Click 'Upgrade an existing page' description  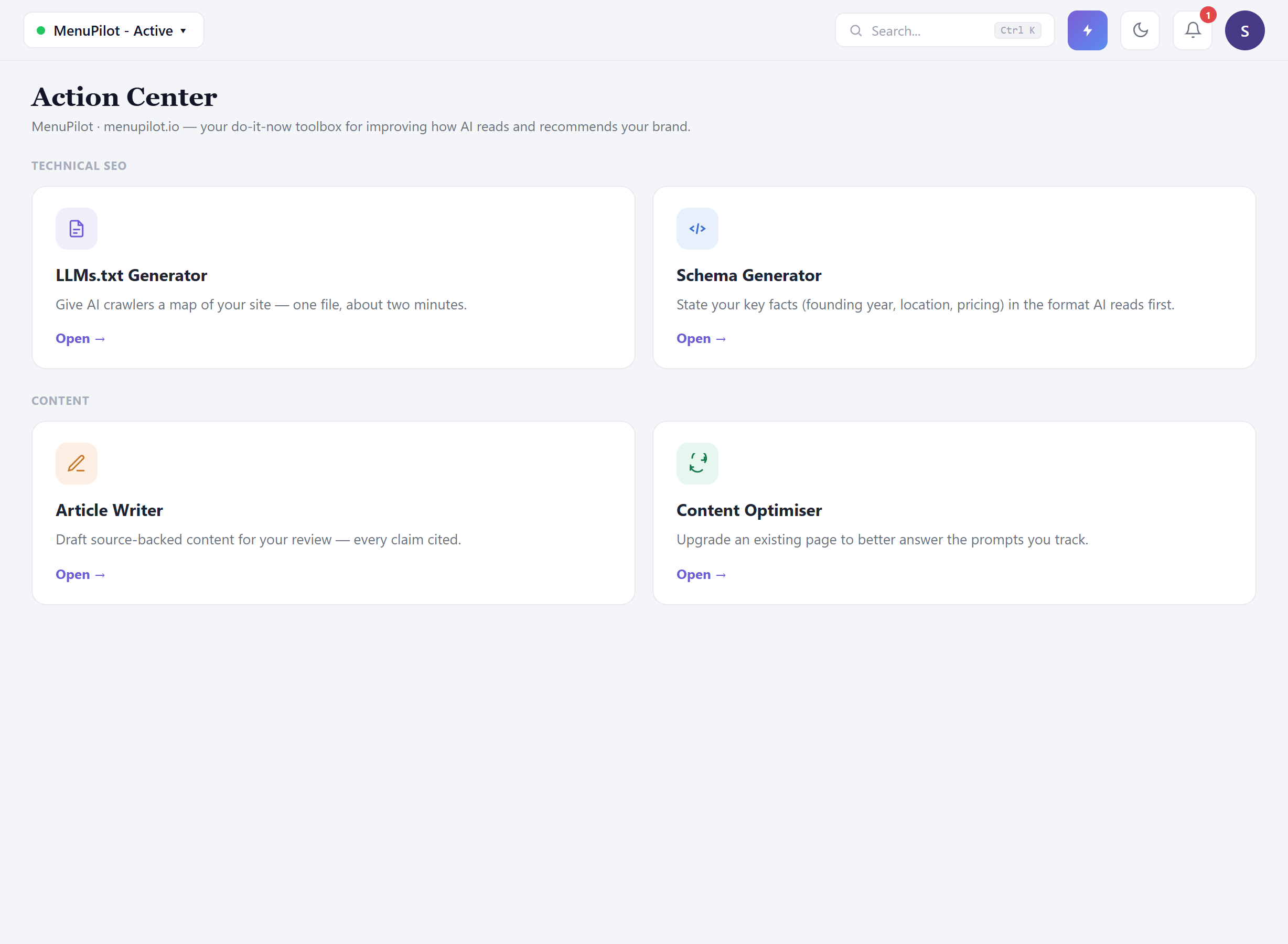[x=882, y=540]
